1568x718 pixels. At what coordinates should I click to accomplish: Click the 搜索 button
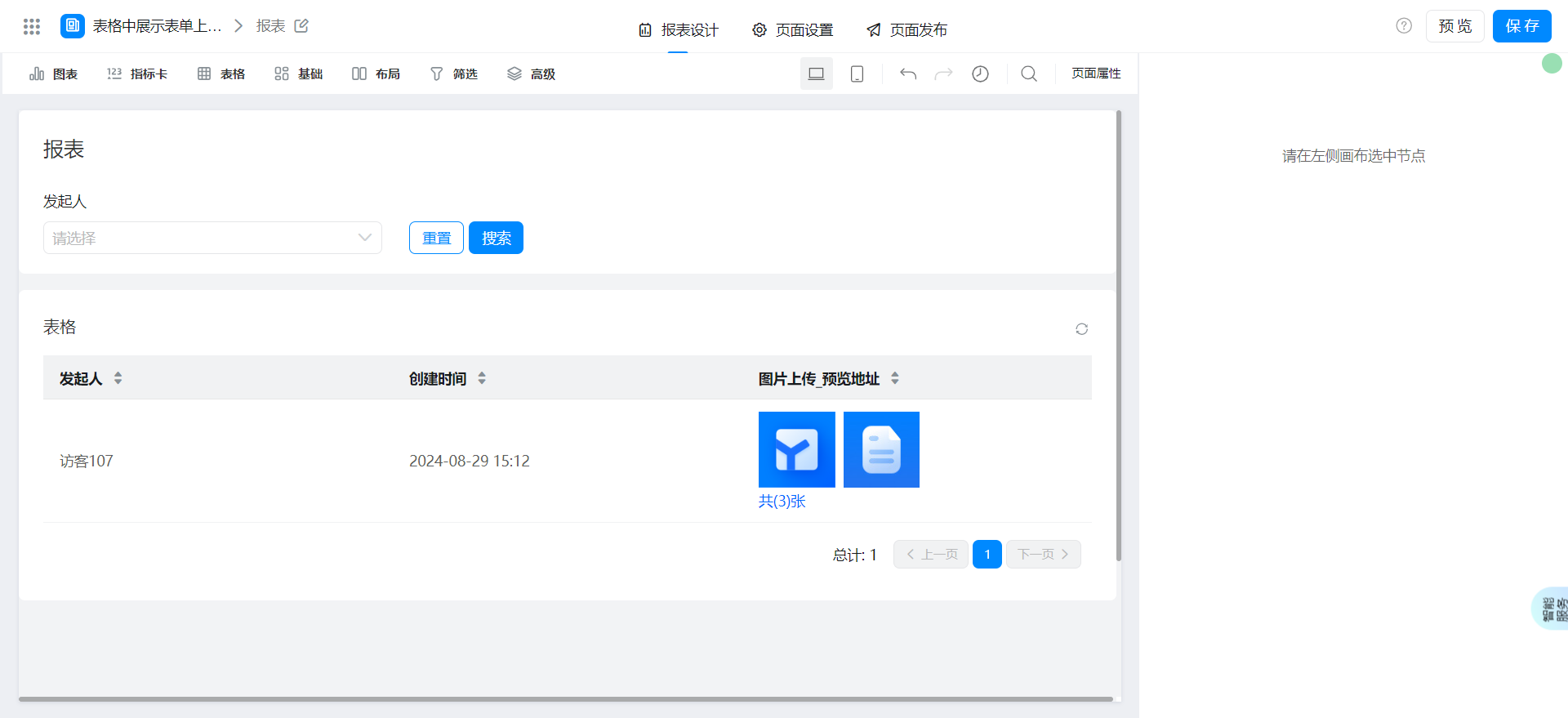point(496,238)
